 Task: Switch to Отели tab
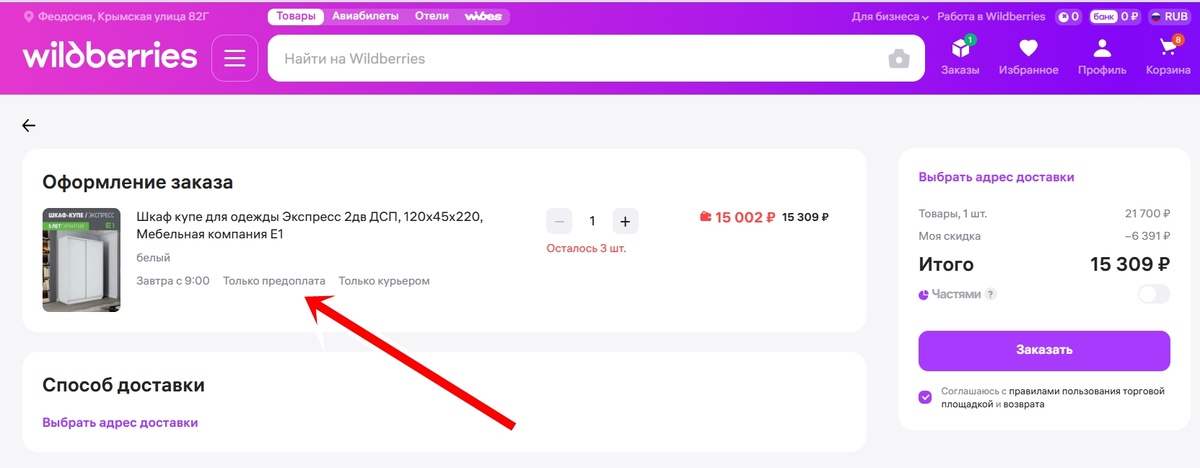click(431, 17)
